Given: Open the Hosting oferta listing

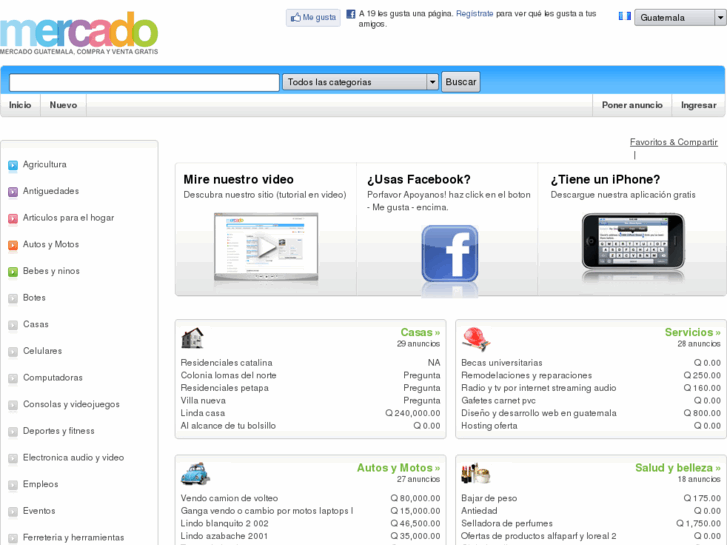Looking at the screenshot, I should (x=489, y=425).
